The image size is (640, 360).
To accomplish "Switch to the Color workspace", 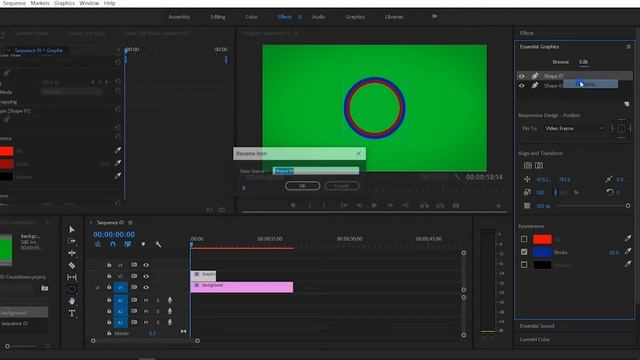I will pos(251,17).
